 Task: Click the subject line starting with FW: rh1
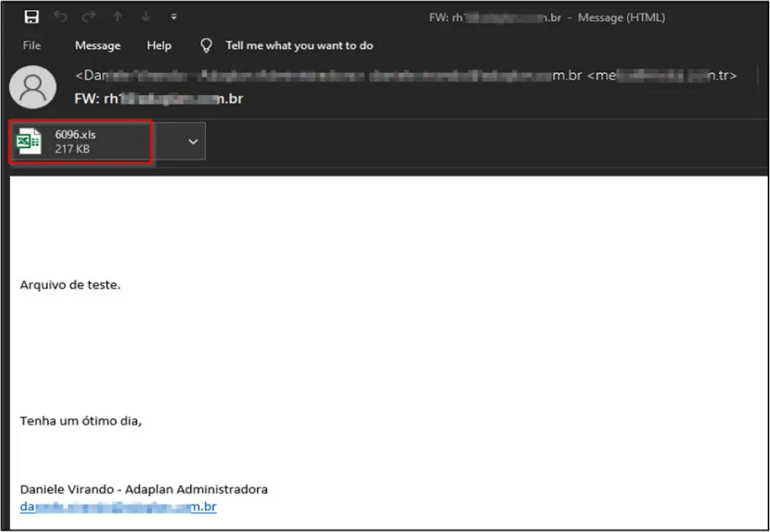tap(159, 99)
